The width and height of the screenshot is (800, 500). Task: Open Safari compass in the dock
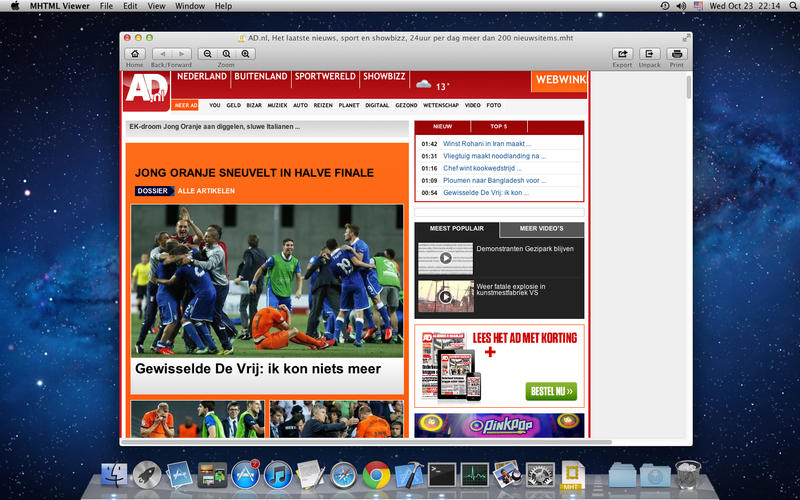coord(343,475)
